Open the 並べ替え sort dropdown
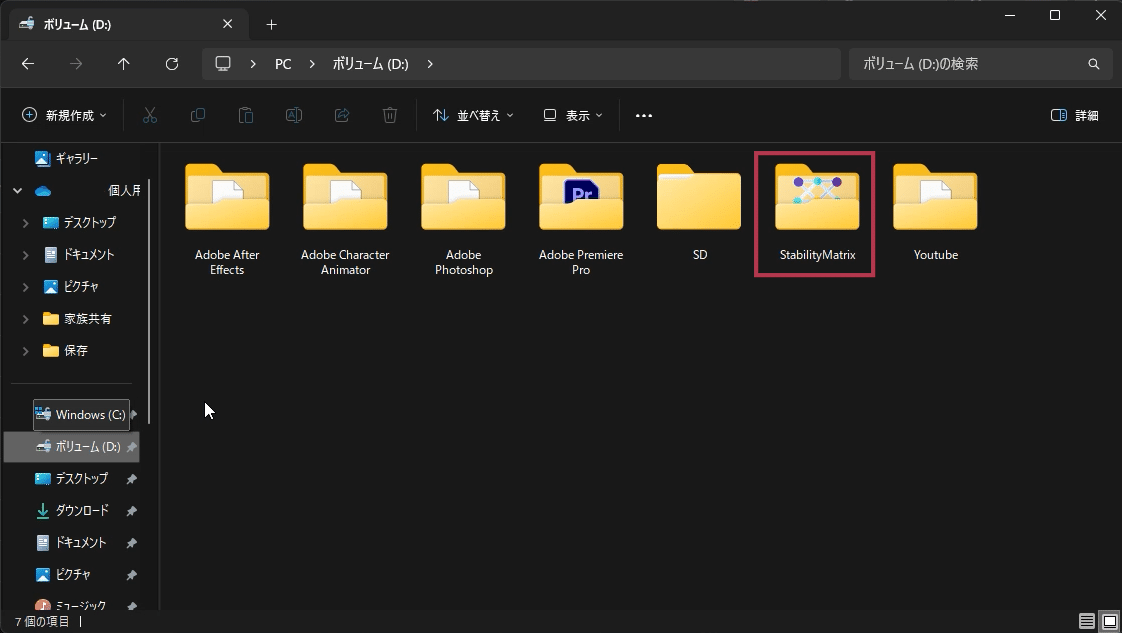1122x633 pixels. 473,115
